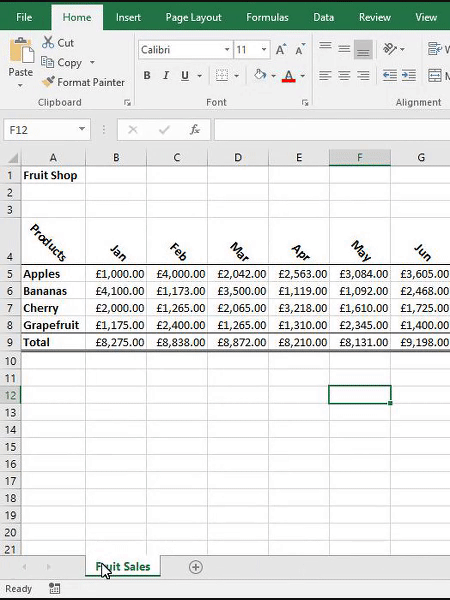
Task: Click the Paste button
Action: pyautogui.click(x=21, y=62)
